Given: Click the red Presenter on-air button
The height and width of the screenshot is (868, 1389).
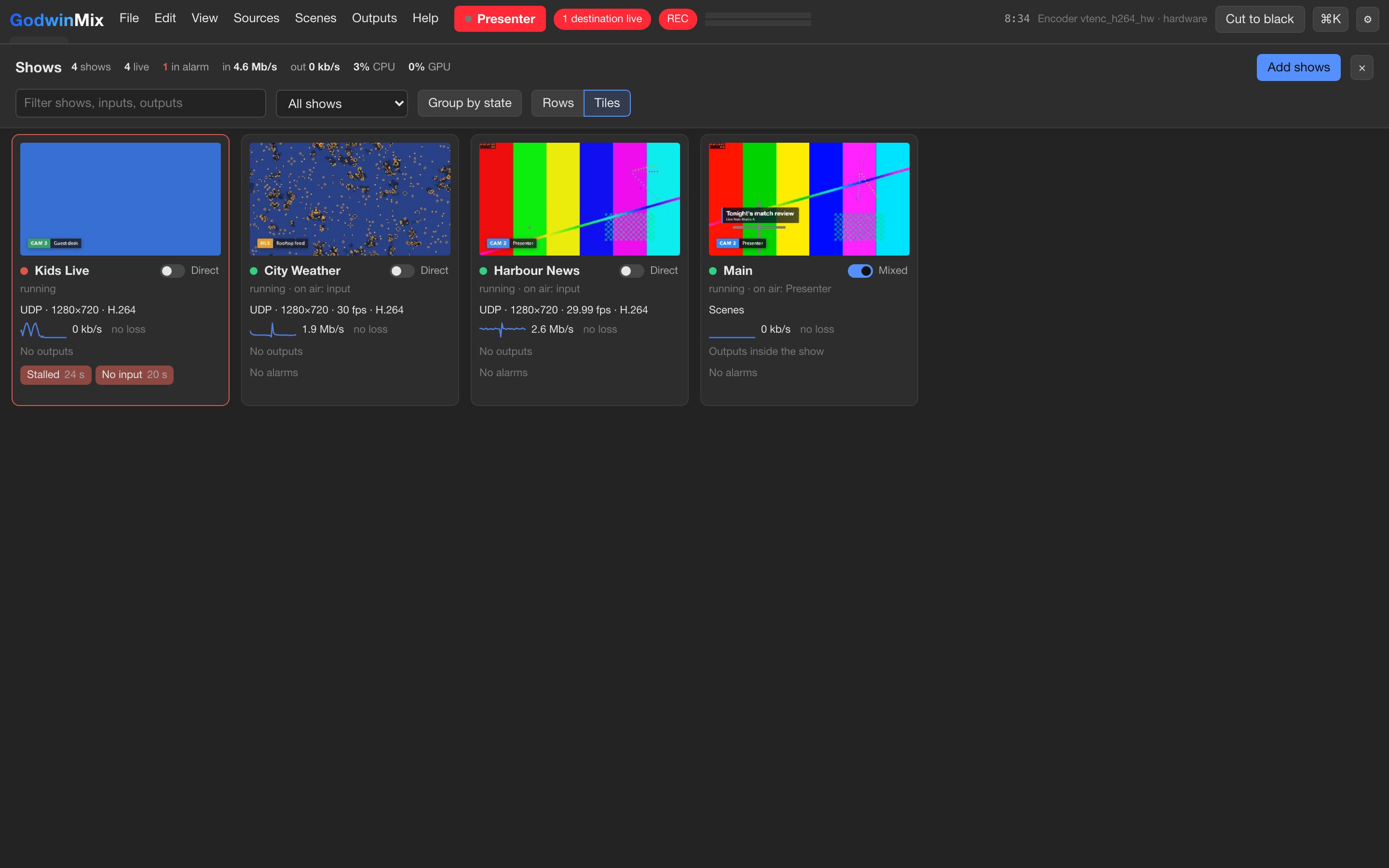Looking at the screenshot, I should (x=499, y=19).
